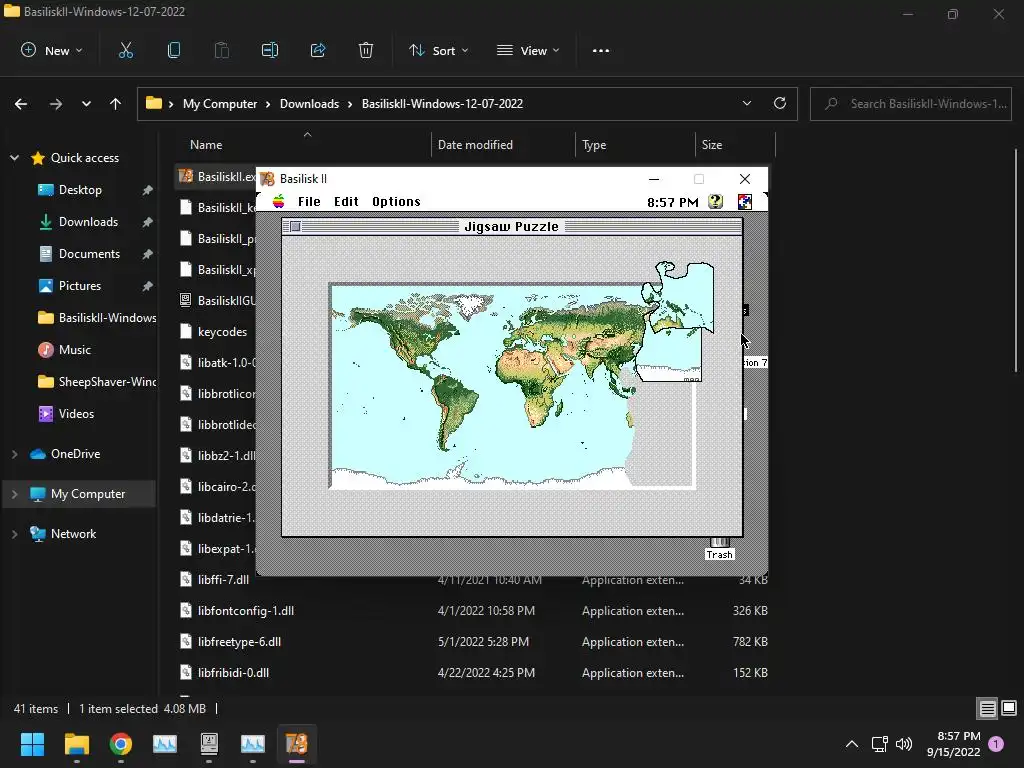Click the Copy icon in Explorer toolbar
This screenshot has height=768, width=1024.
click(174, 50)
